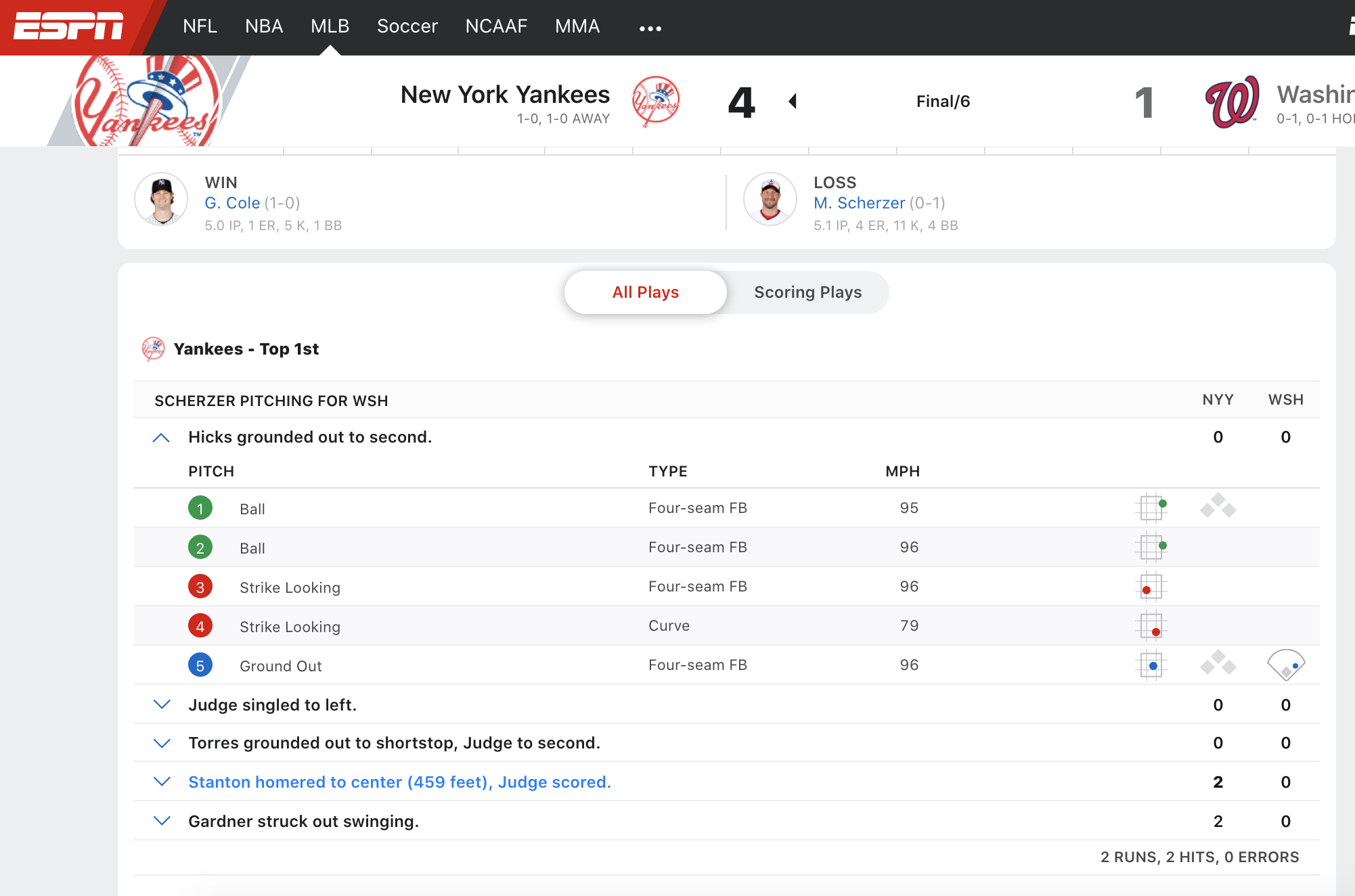Screen dimensions: 1355x896
Task: Click the blue pitch dot on pitch 5 grid
Action: [x=1153, y=665]
